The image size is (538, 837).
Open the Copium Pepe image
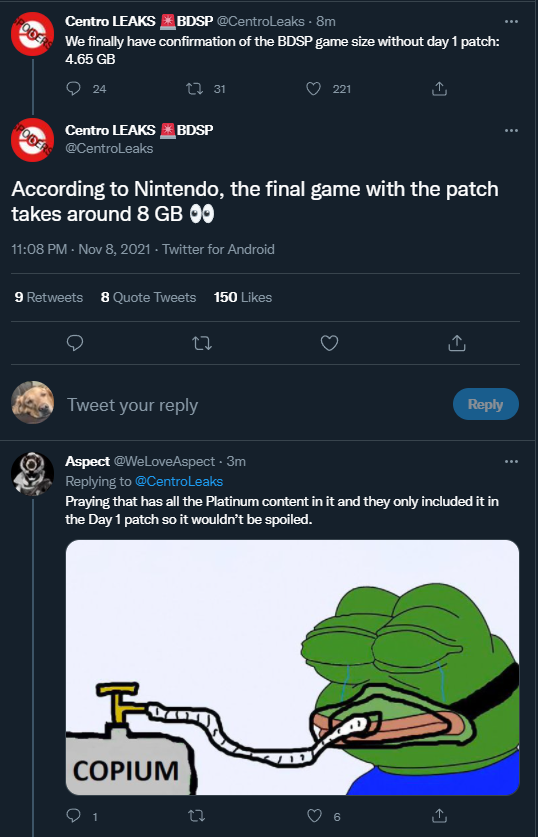coord(292,667)
